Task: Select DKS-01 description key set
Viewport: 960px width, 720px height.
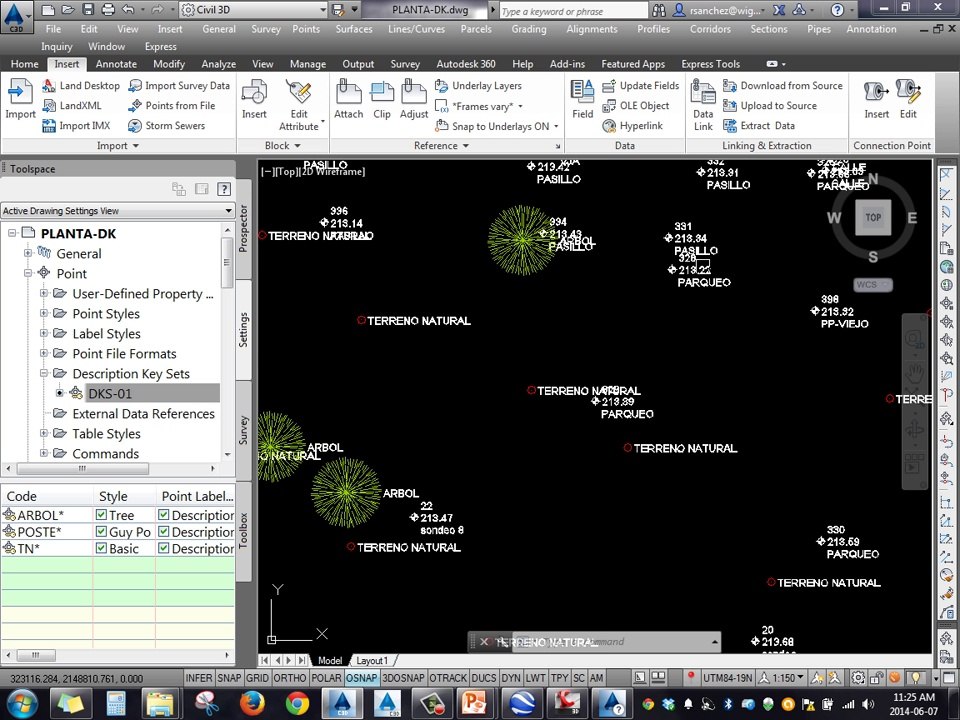Action: pyautogui.click(x=110, y=393)
